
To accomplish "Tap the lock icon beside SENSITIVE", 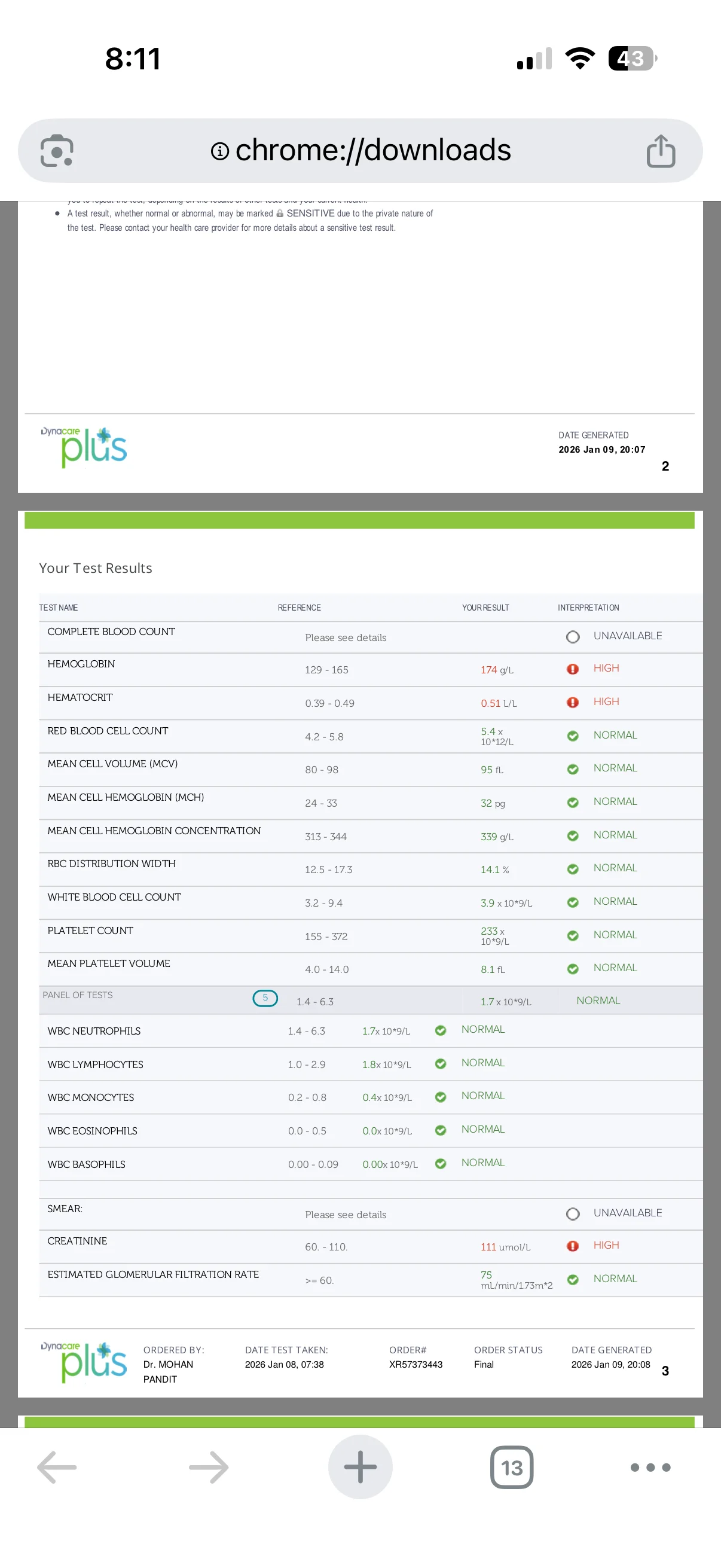I will pos(280,213).
